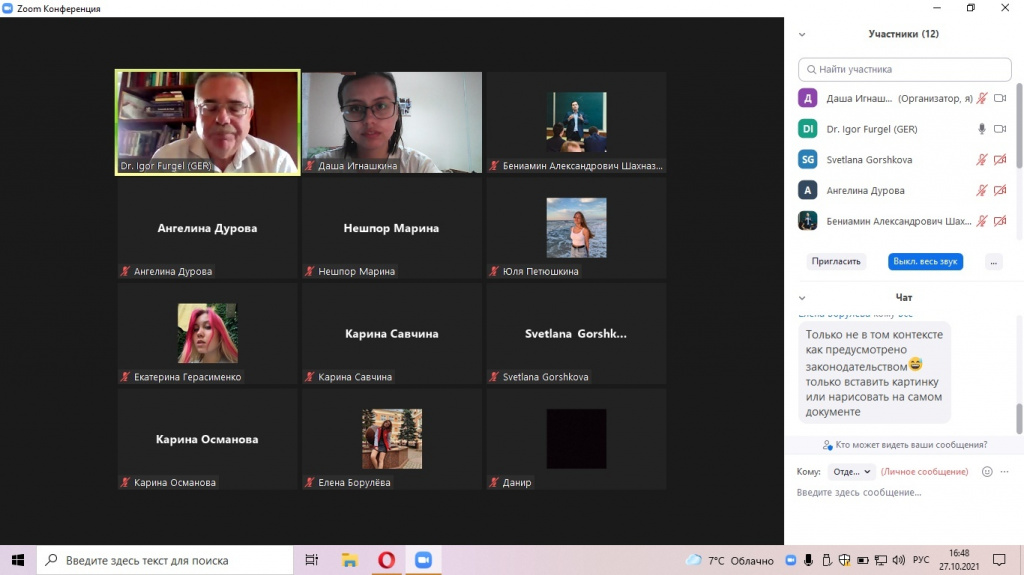The image size is (1024, 575).
Task: Toggle Dr. Igor Furgel's camera icon in list
Action: click(1000, 129)
